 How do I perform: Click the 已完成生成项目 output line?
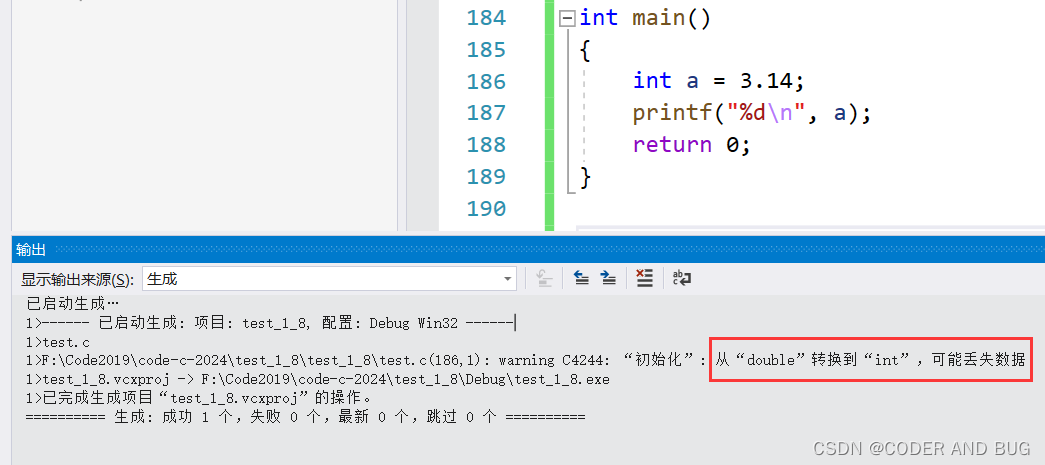click(x=199, y=398)
